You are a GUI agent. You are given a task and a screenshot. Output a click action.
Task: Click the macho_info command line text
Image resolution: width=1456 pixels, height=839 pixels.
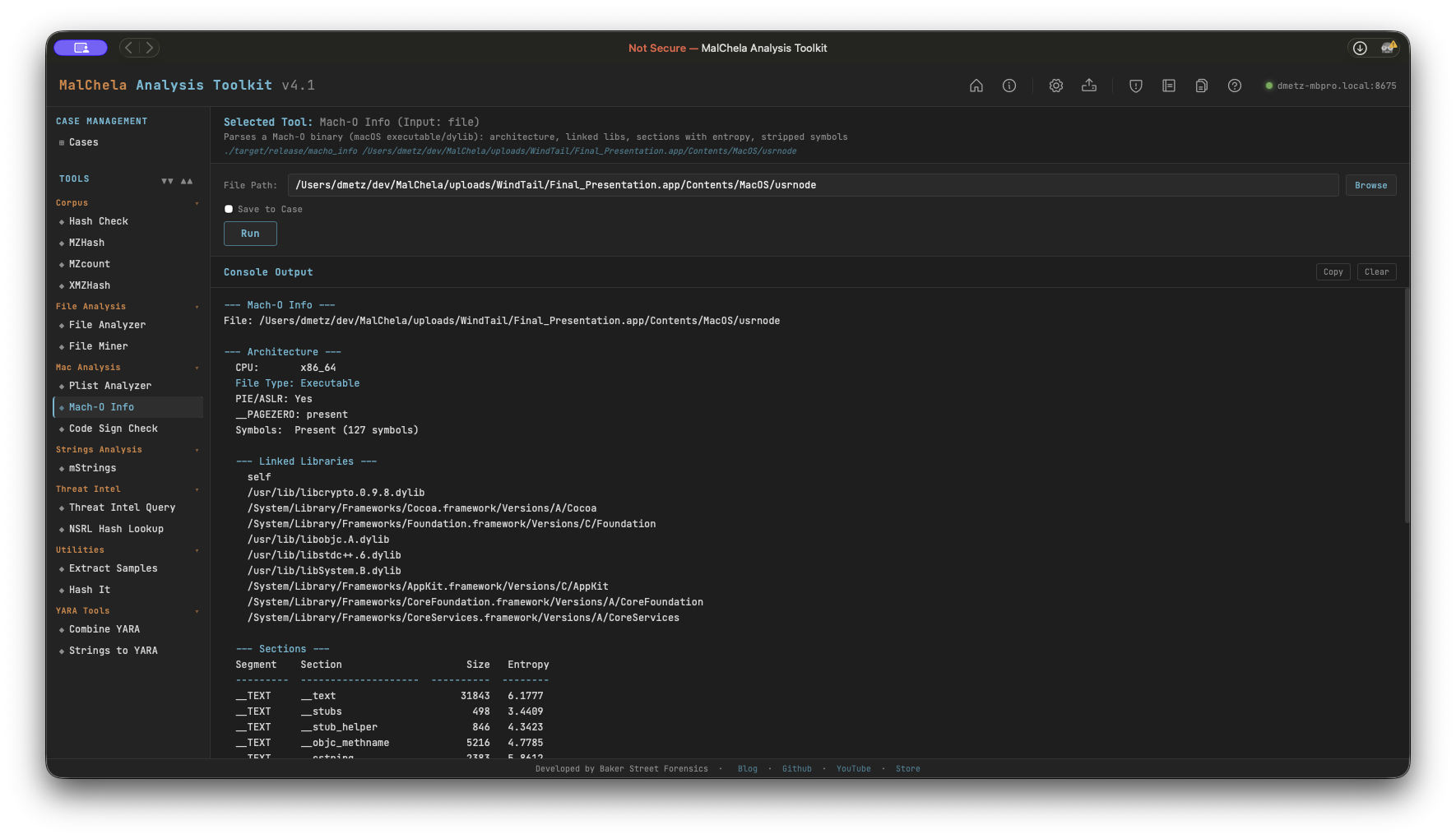pyautogui.click(x=510, y=151)
